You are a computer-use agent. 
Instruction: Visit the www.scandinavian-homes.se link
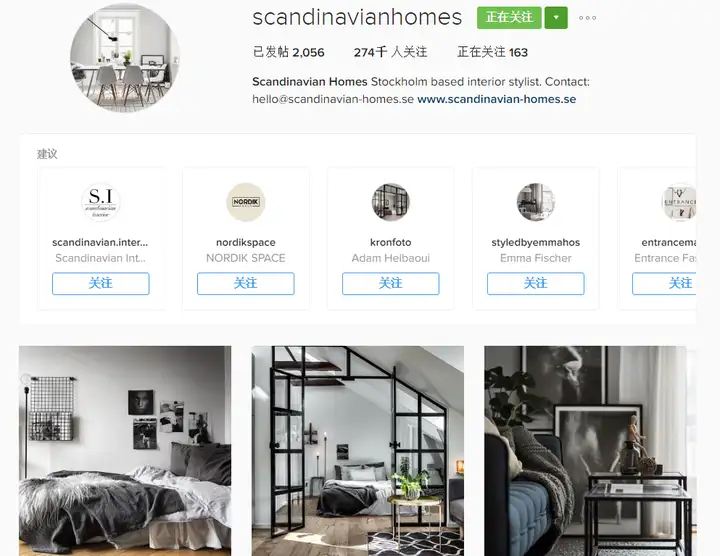tap(496, 99)
